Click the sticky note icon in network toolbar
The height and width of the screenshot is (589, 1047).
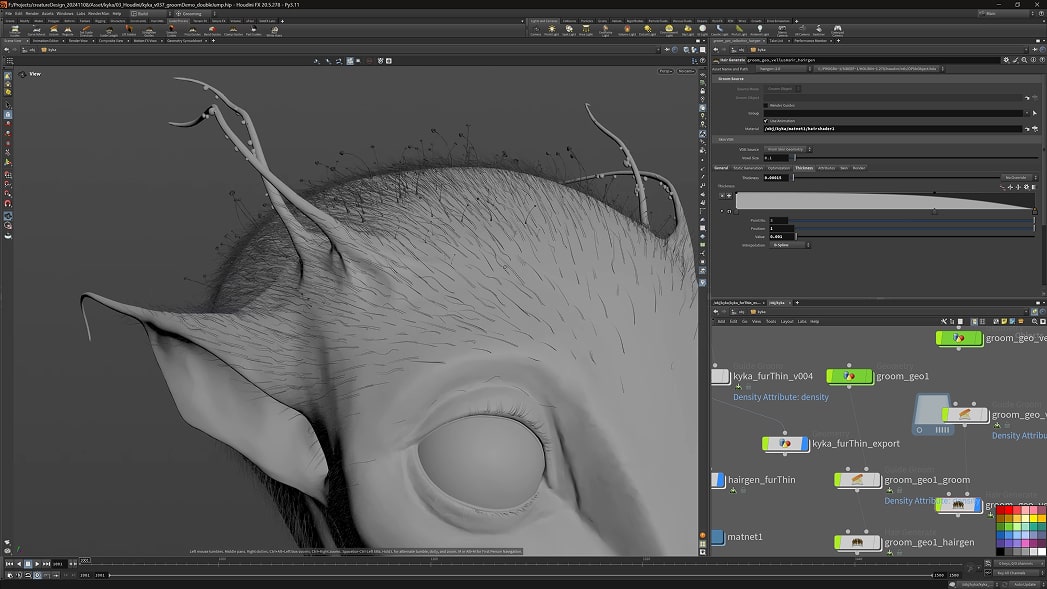tap(1004, 321)
